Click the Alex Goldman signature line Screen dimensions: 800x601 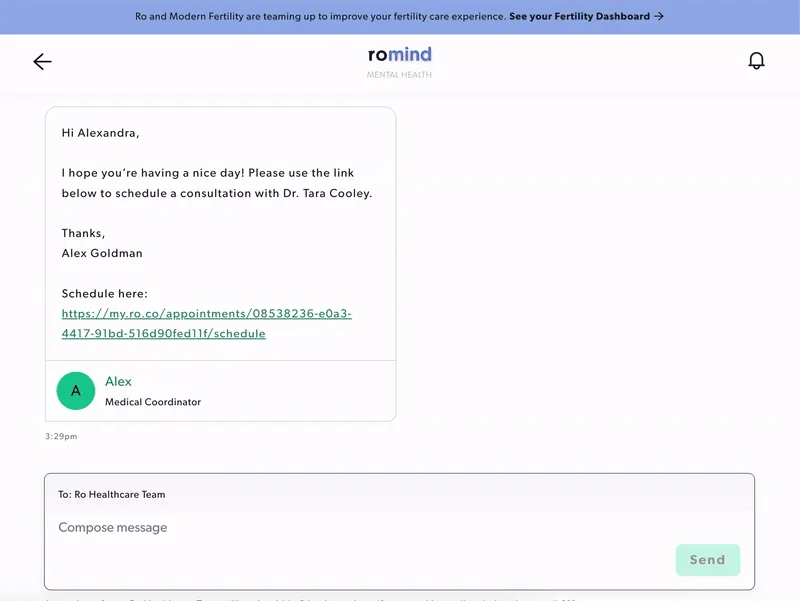click(x=102, y=253)
